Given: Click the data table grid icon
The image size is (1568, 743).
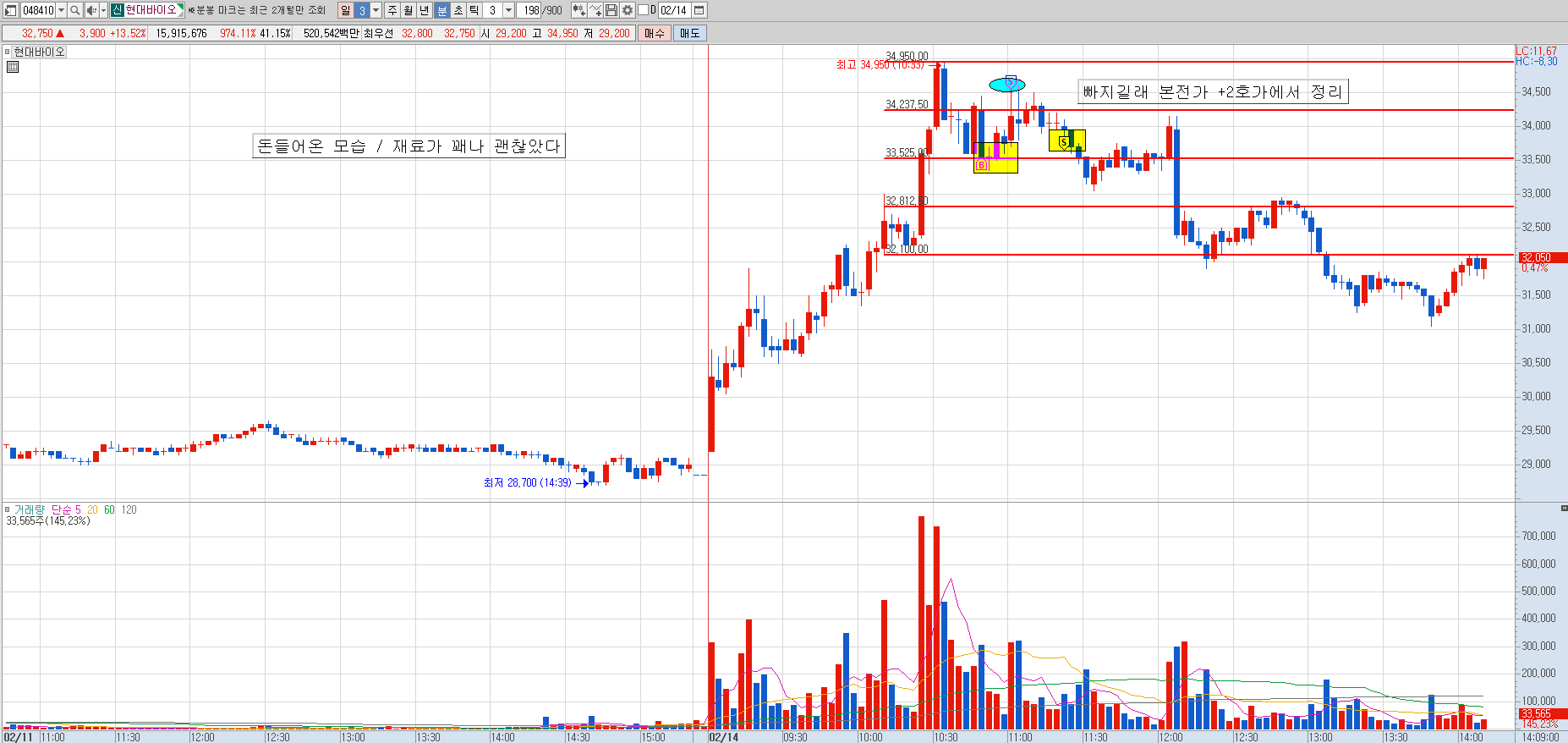Looking at the screenshot, I should (x=12, y=67).
